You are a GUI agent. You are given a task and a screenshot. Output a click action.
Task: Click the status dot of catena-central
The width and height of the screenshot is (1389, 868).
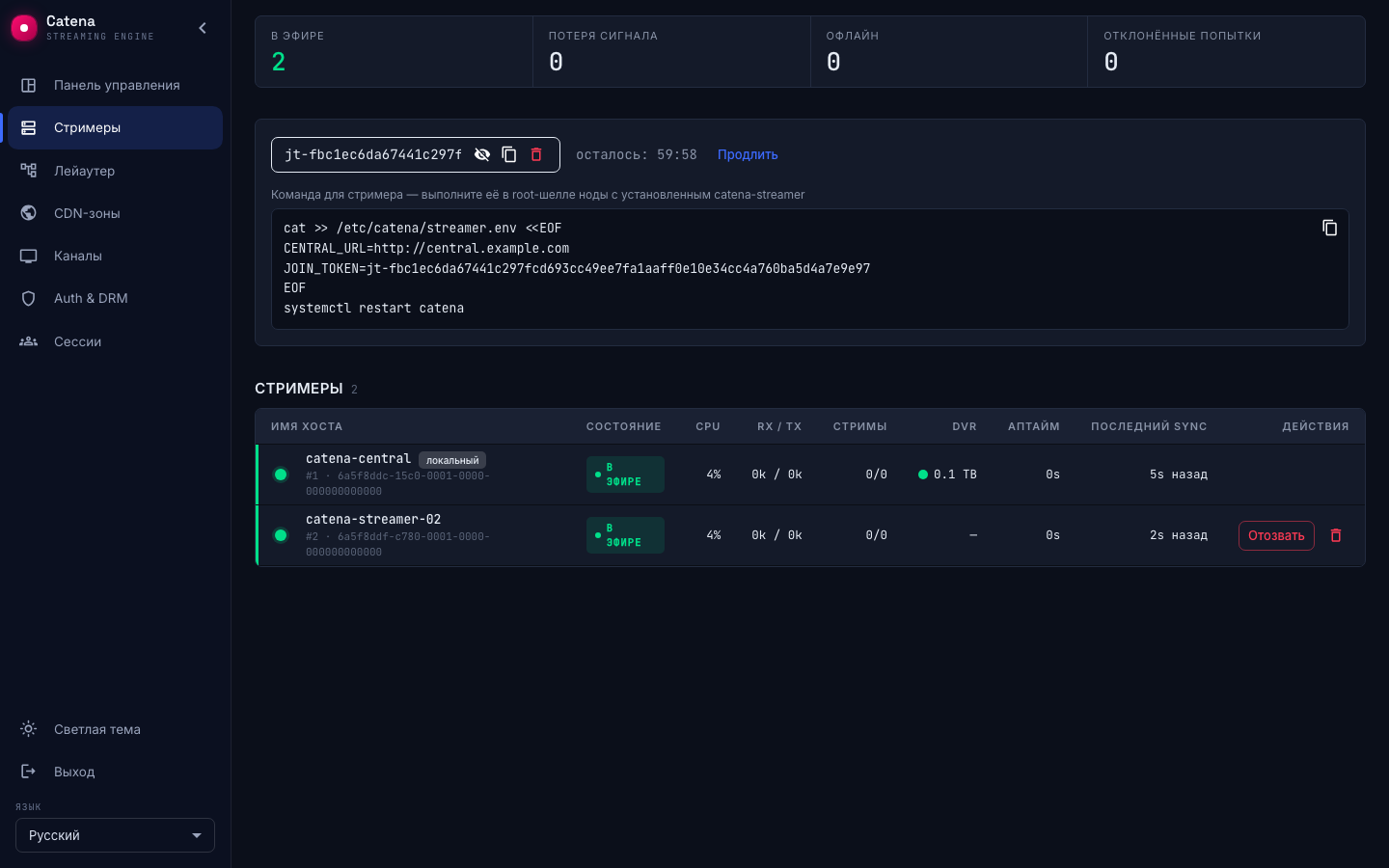click(281, 475)
